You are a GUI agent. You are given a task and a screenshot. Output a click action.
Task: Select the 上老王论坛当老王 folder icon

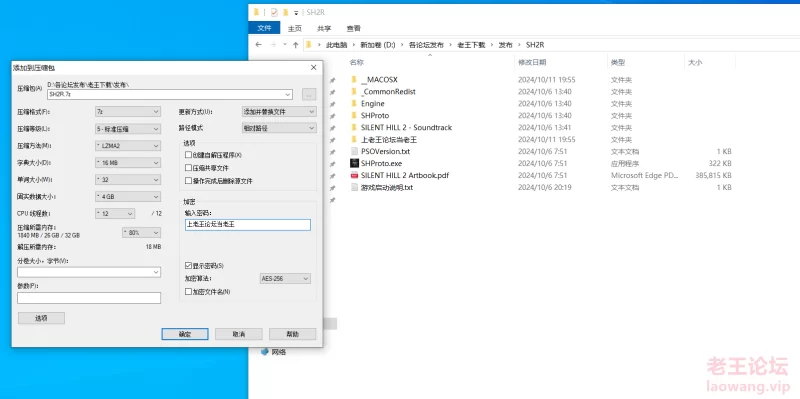pos(355,139)
